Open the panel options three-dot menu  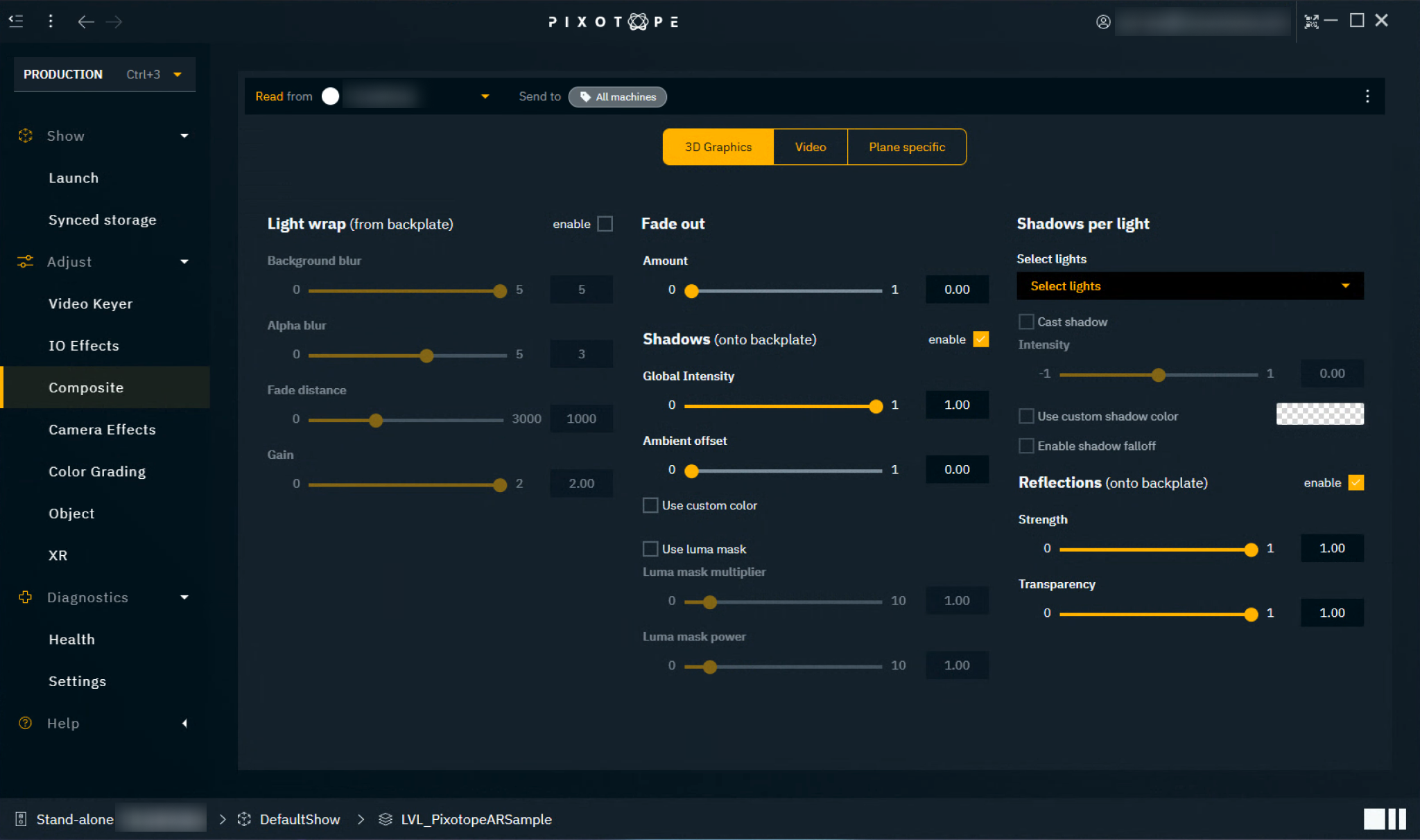(x=1367, y=96)
